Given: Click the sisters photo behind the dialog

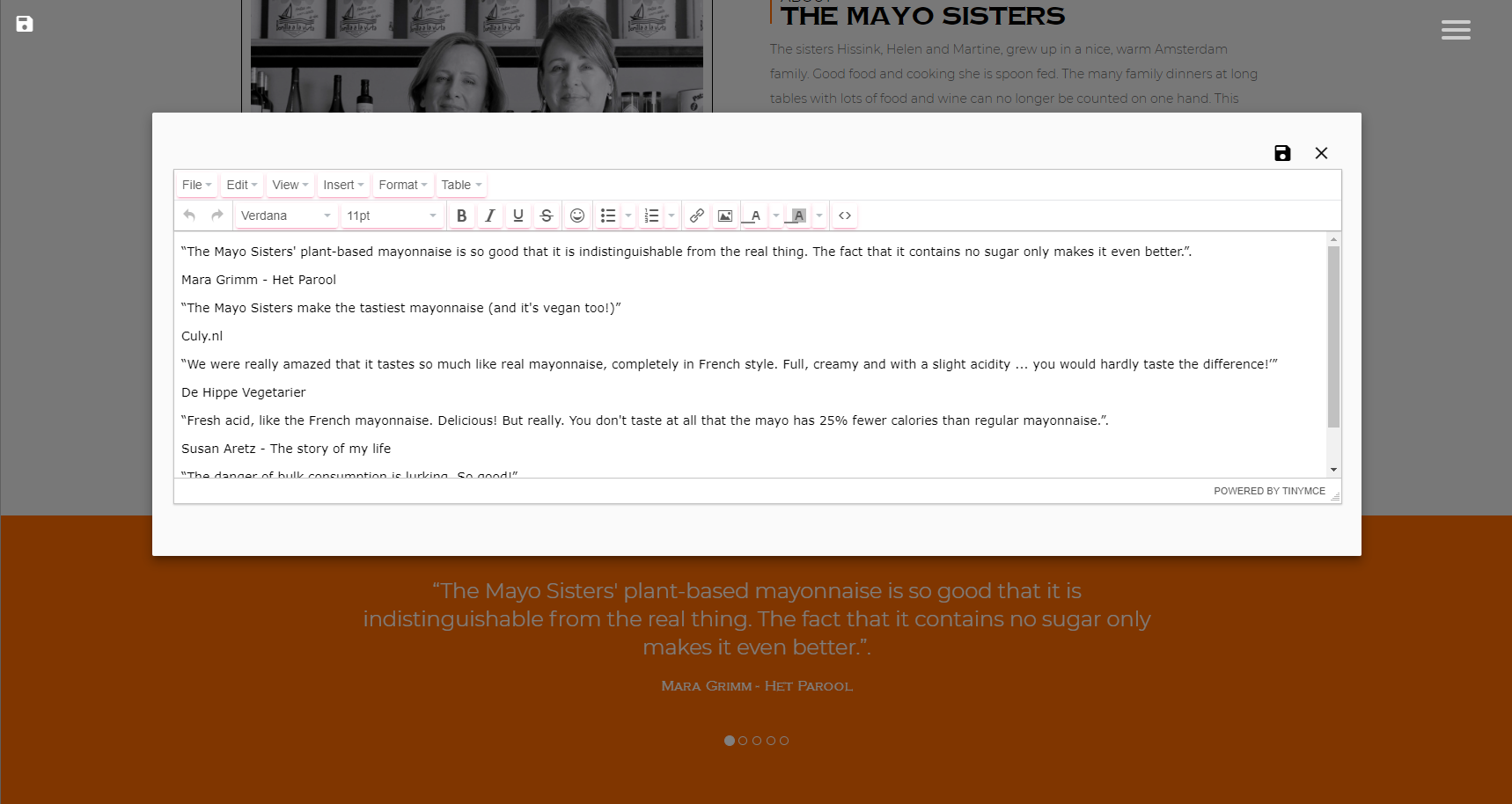Looking at the screenshot, I should (477, 56).
